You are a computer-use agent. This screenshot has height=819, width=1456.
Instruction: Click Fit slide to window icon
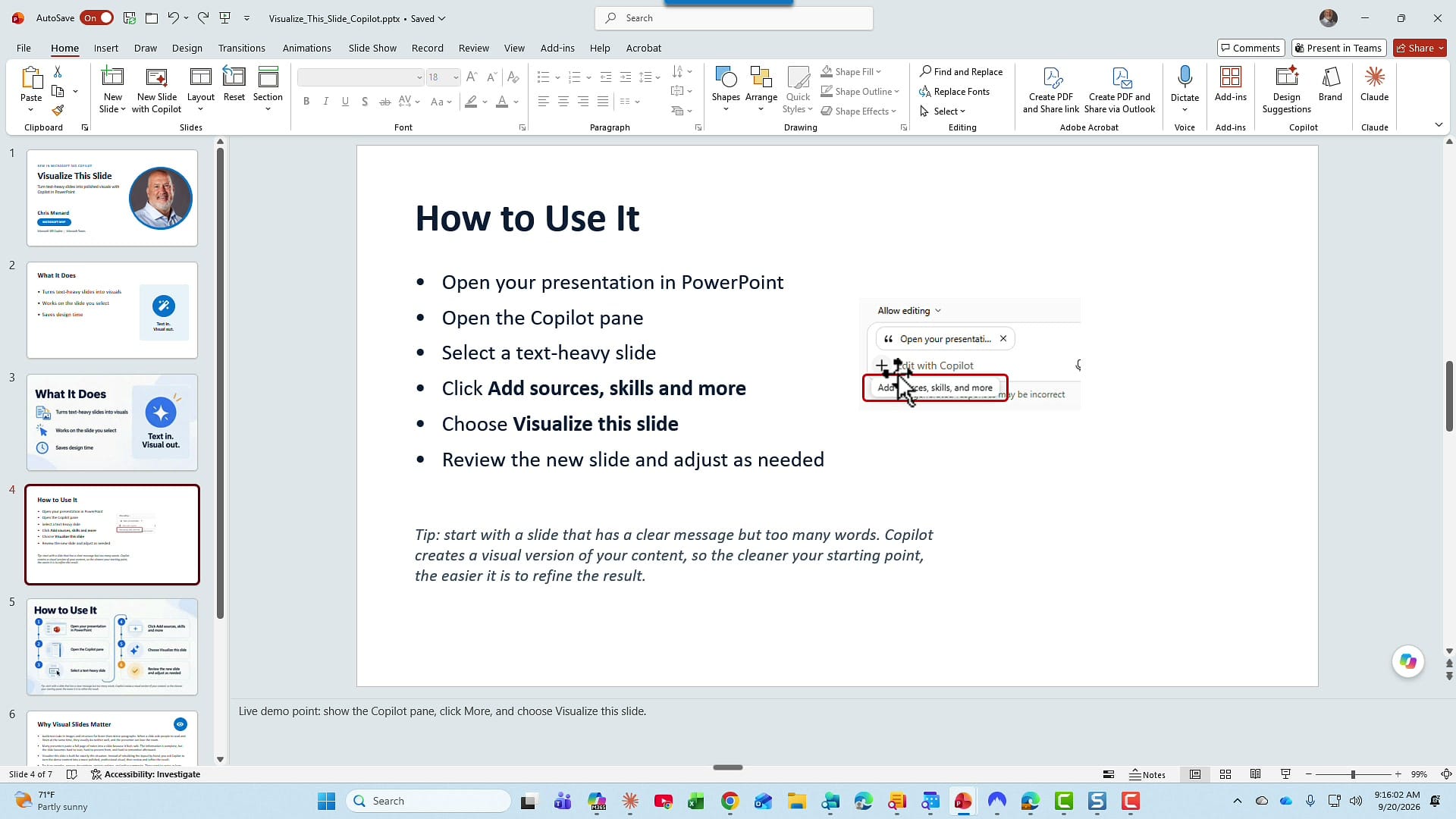click(x=1446, y=774)
